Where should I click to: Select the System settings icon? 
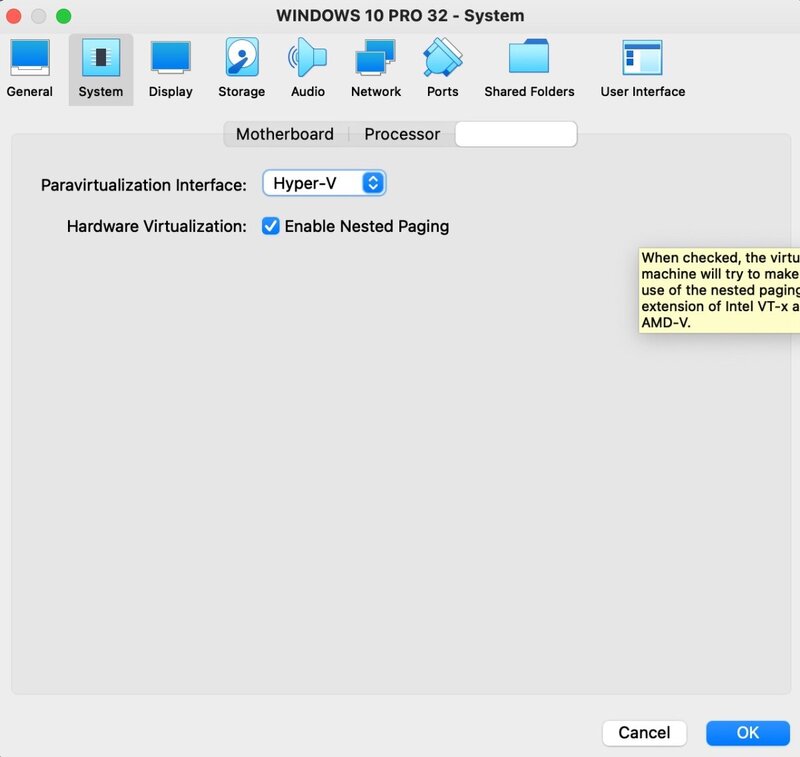[x=101, y=70]
